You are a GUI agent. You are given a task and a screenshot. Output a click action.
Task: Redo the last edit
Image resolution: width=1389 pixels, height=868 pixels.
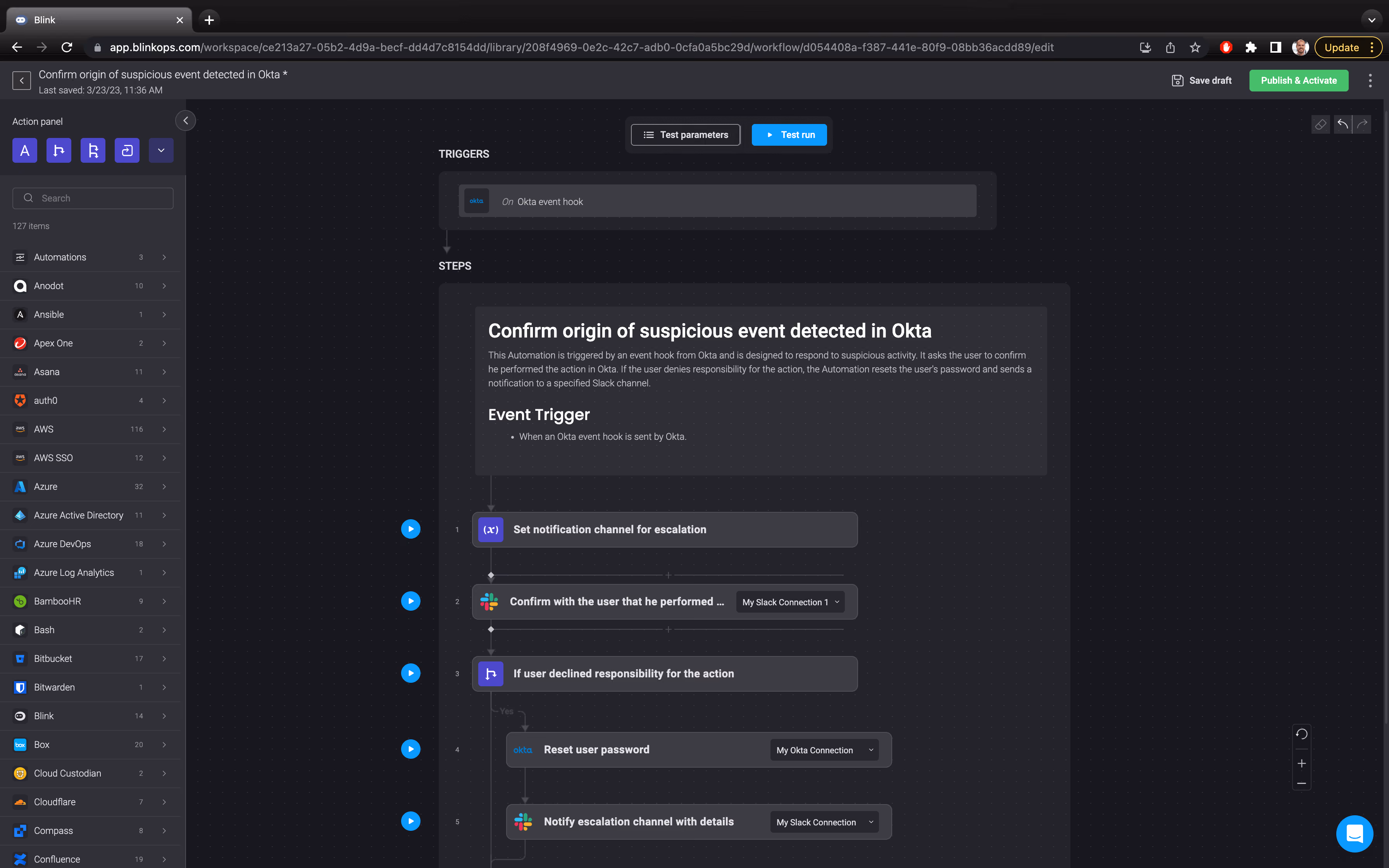[x=1362, y=124]
